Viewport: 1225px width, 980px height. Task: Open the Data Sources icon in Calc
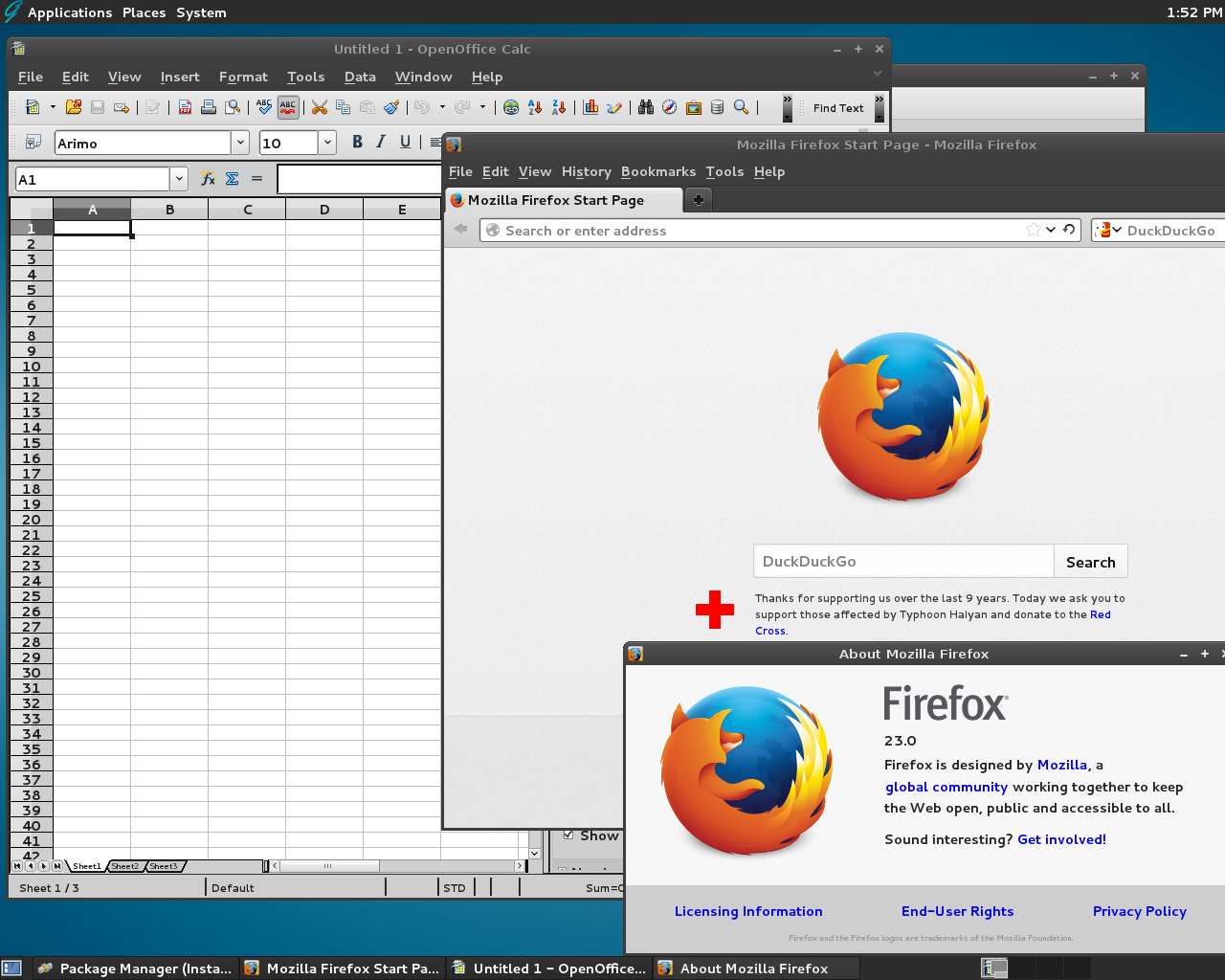click(717, 107)
